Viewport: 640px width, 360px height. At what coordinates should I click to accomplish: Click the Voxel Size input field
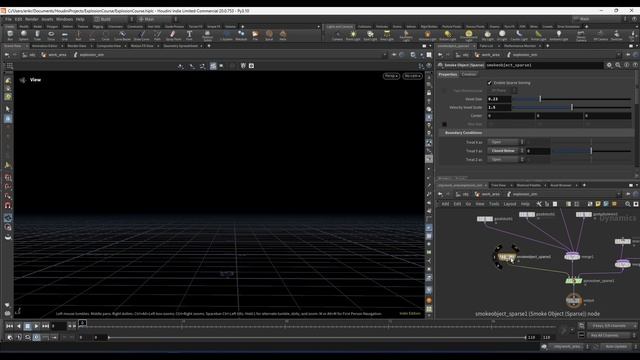pos(499,99)
